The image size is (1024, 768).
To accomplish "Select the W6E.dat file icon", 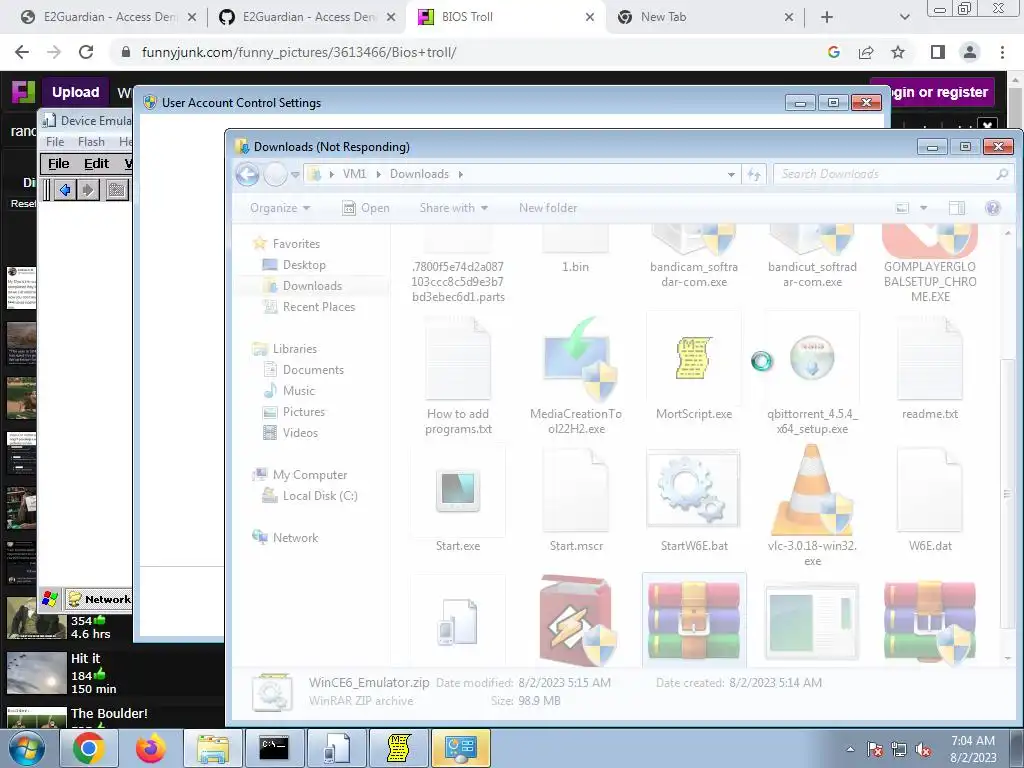I will (930, 490).
